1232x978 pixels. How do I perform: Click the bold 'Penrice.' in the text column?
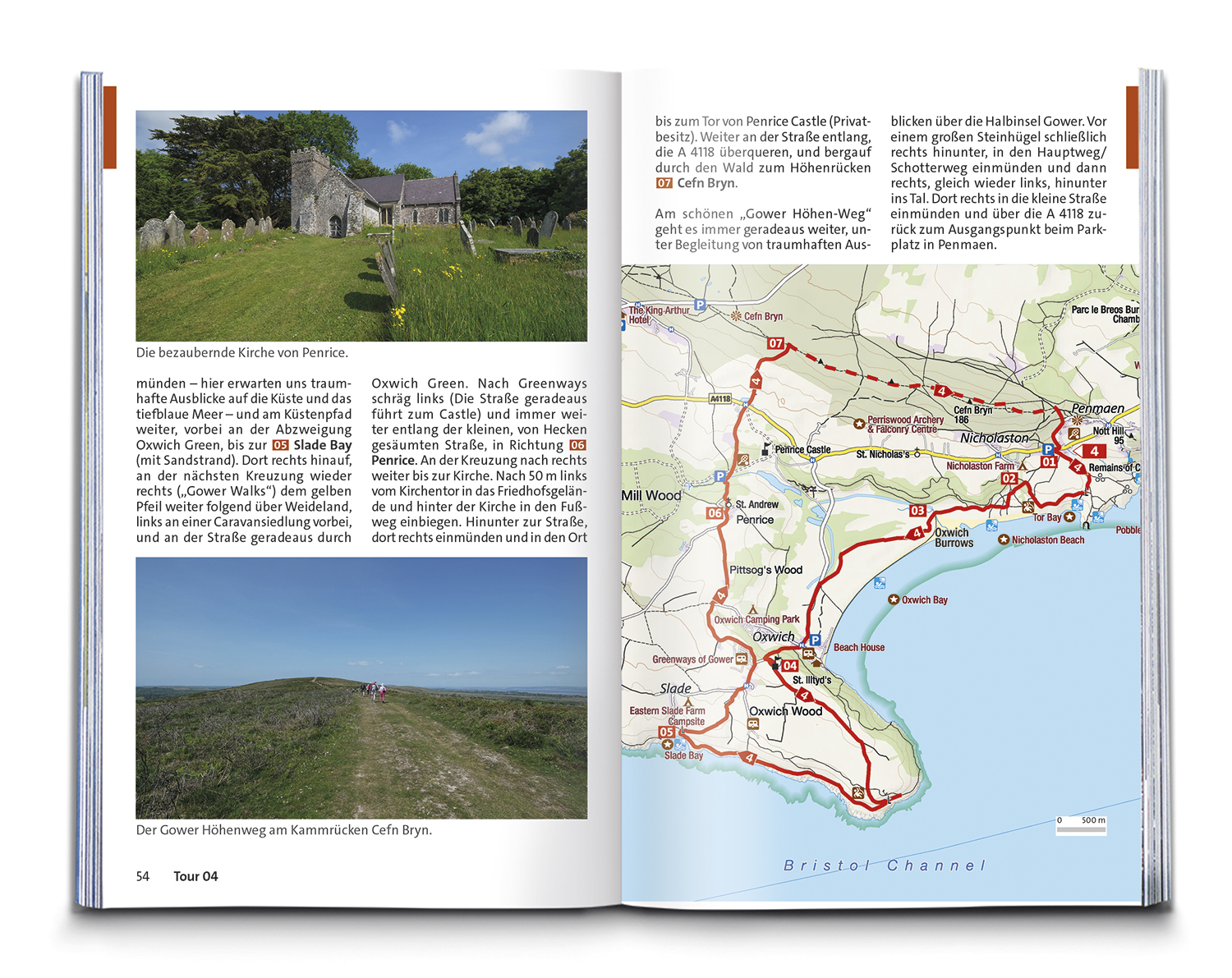(393, 461)
